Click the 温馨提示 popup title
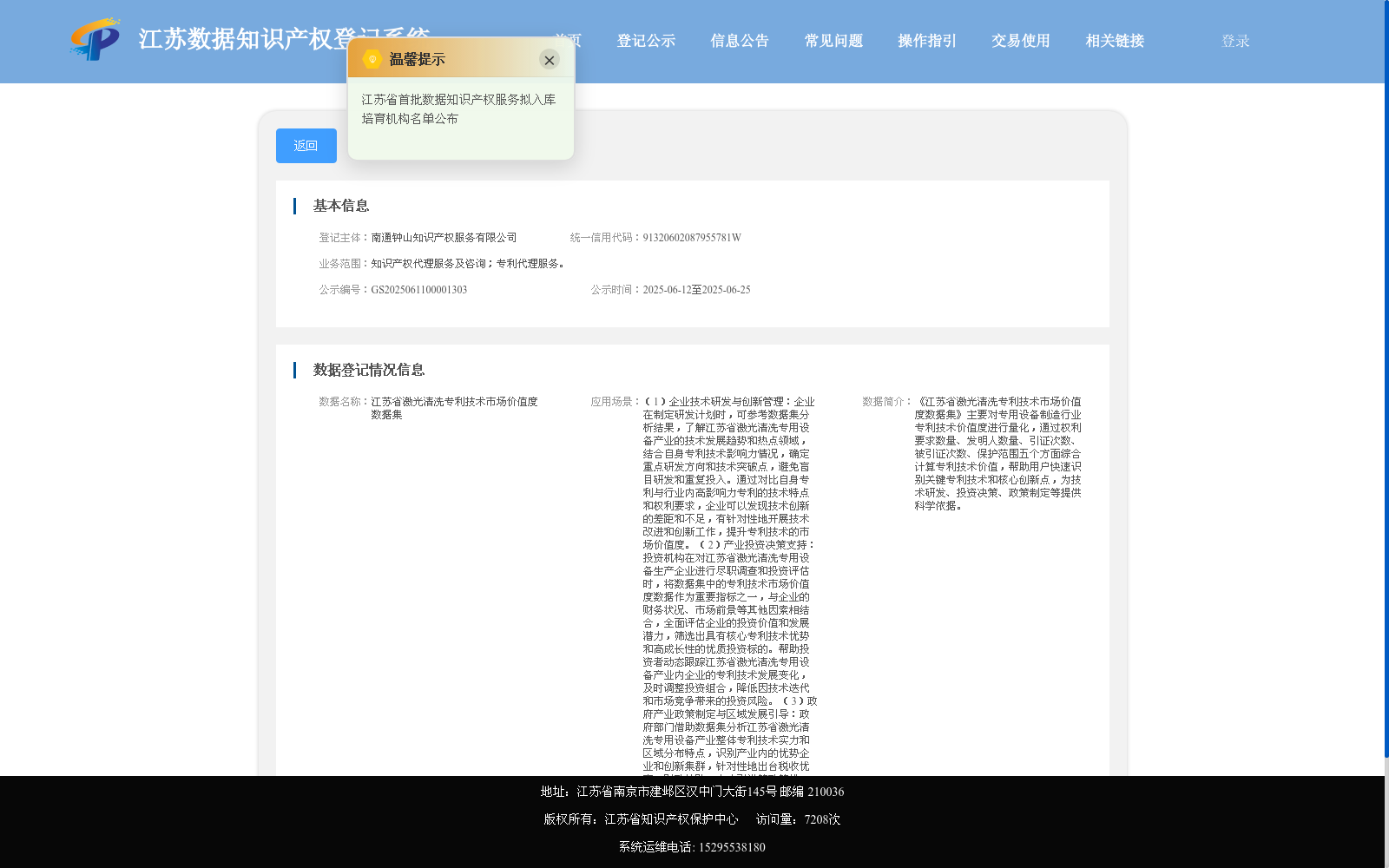Viewport: 1389px width, 868px height. tap(417, 59)
